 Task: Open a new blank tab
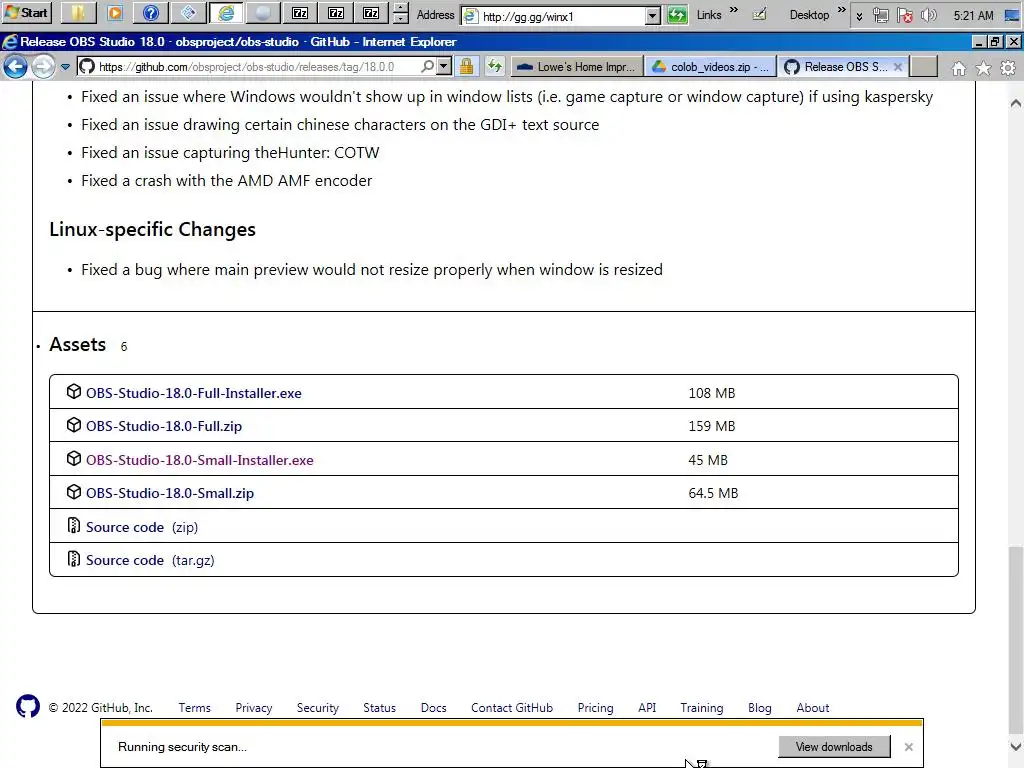pyautogui.click(x=923, y=67)
